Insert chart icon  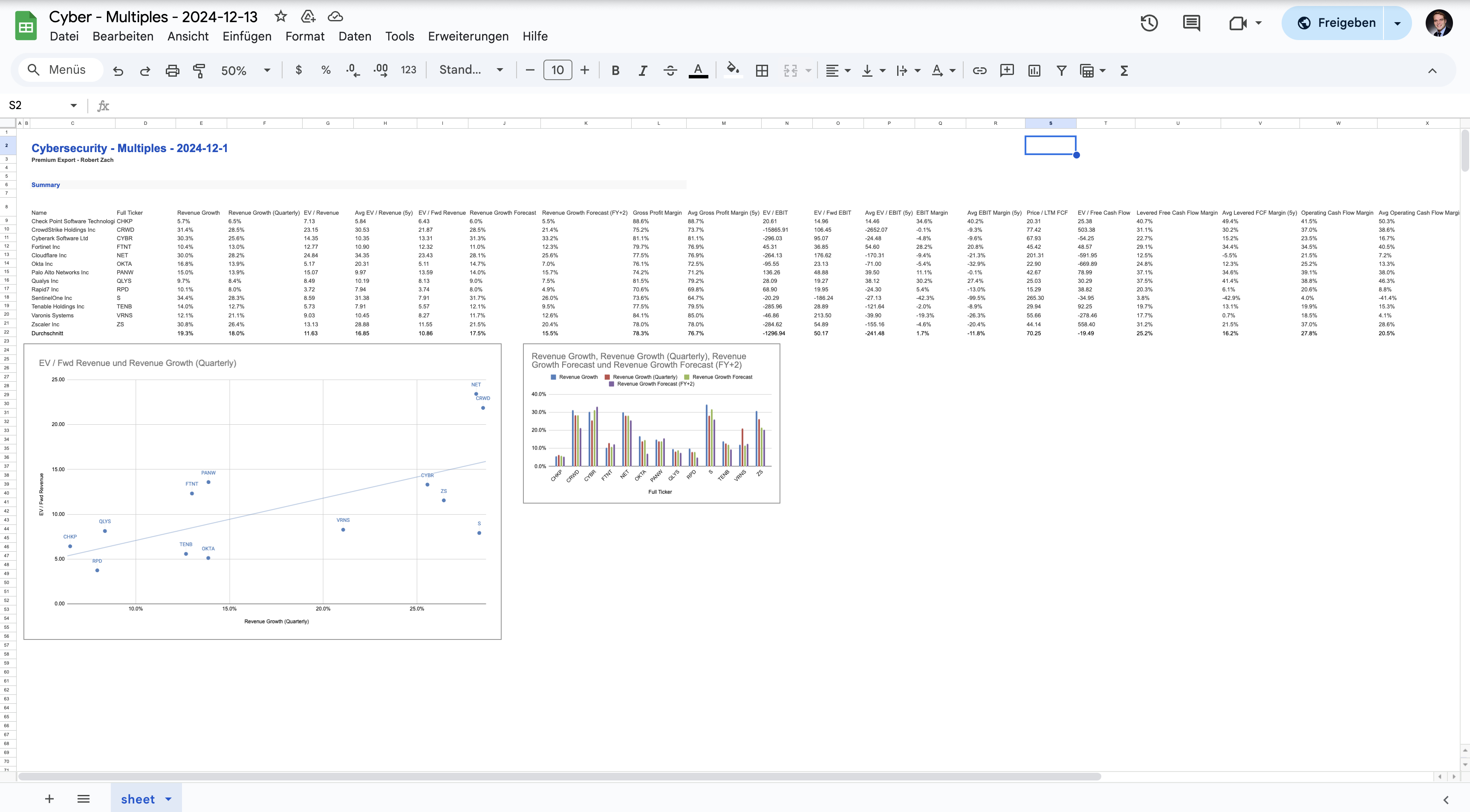click(1034, 71)
